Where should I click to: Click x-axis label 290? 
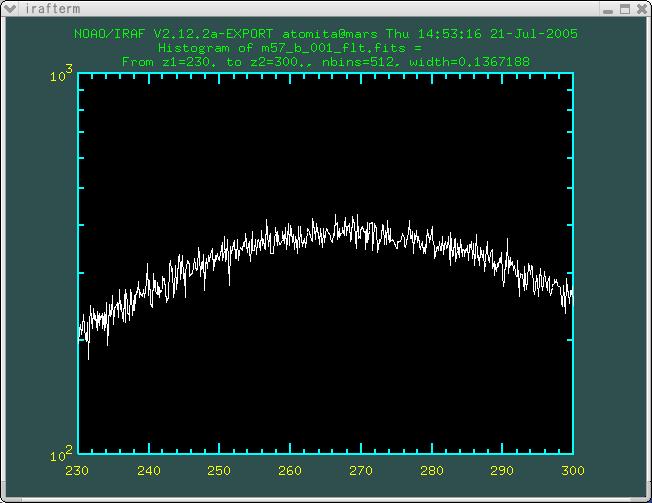click(x=502, y=471)
